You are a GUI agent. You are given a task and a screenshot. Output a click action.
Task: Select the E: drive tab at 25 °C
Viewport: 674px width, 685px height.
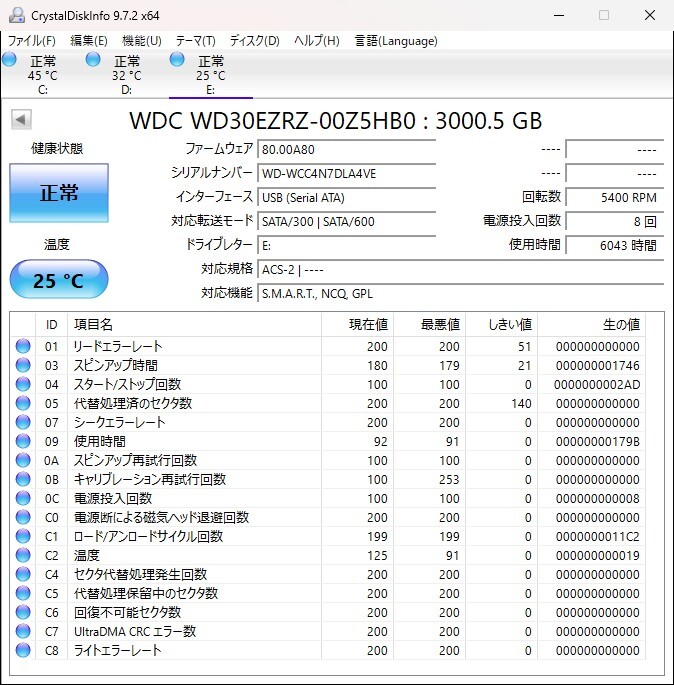click(x=211, y=73)
